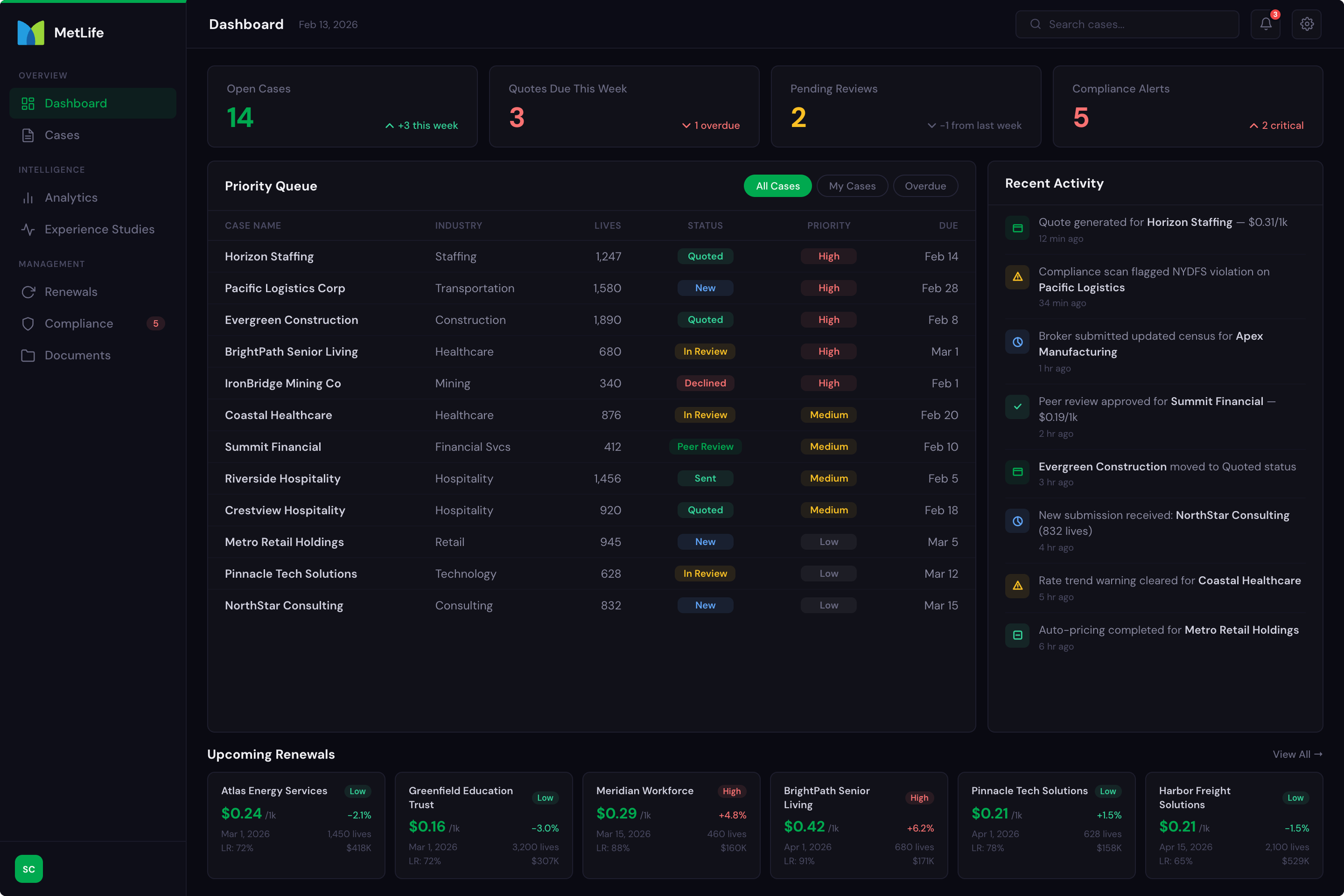The image size is (1344, 896).
Task: Select the All Cases filter
Action: tap(777, 186)
